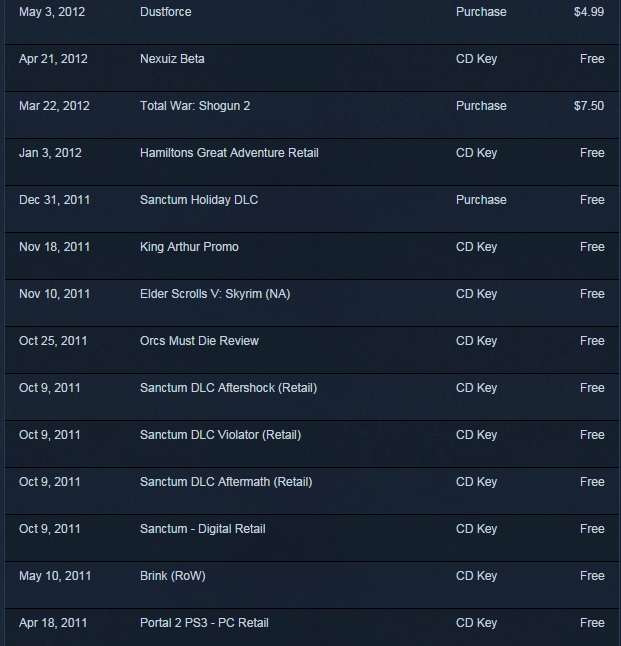Viewport: 621px width, 646px height.
Task: Open the Dustforce purchase entry
Action: click(312, 22)
